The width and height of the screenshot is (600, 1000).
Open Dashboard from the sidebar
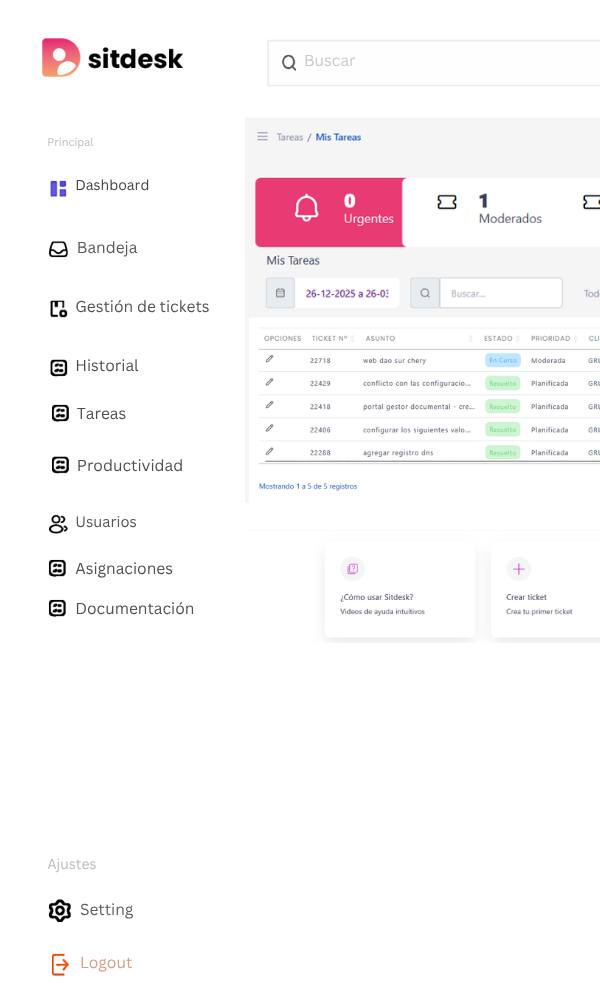click(111, 186)
